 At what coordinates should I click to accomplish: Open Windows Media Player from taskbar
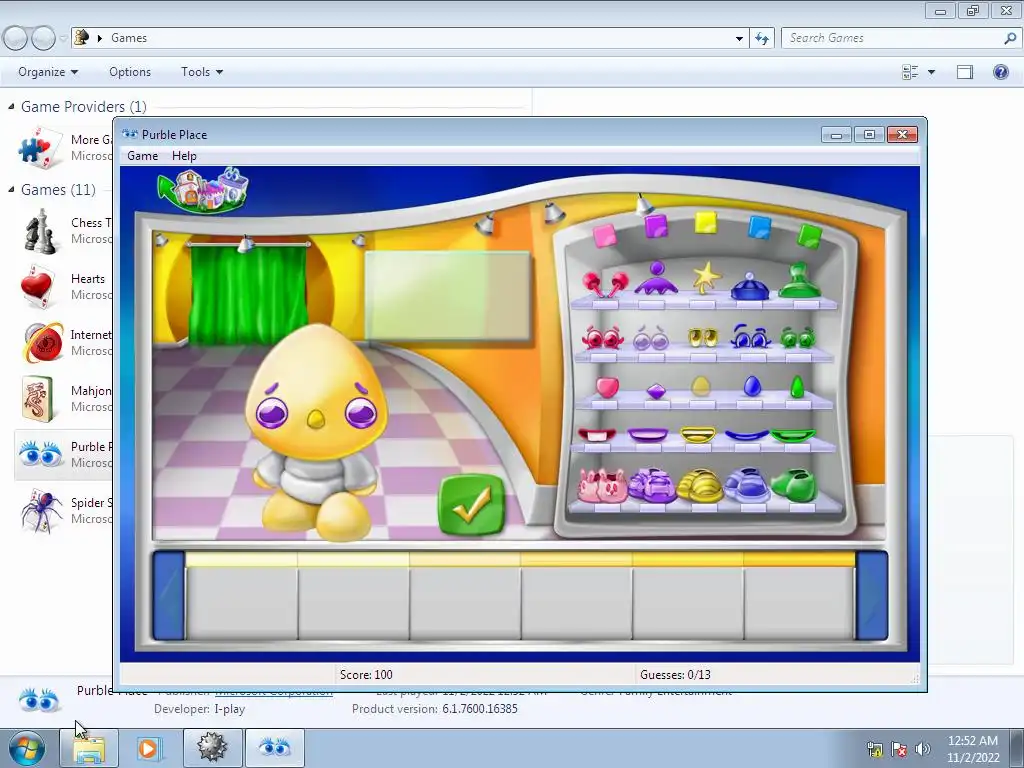tap(149, 748)
